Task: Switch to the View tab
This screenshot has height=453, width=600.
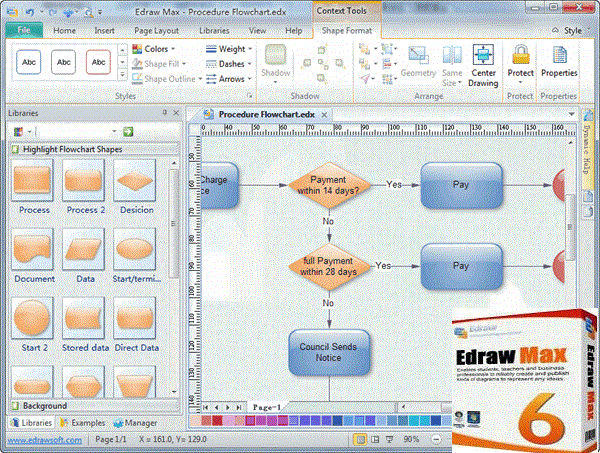Action: (x=258, y=31)
